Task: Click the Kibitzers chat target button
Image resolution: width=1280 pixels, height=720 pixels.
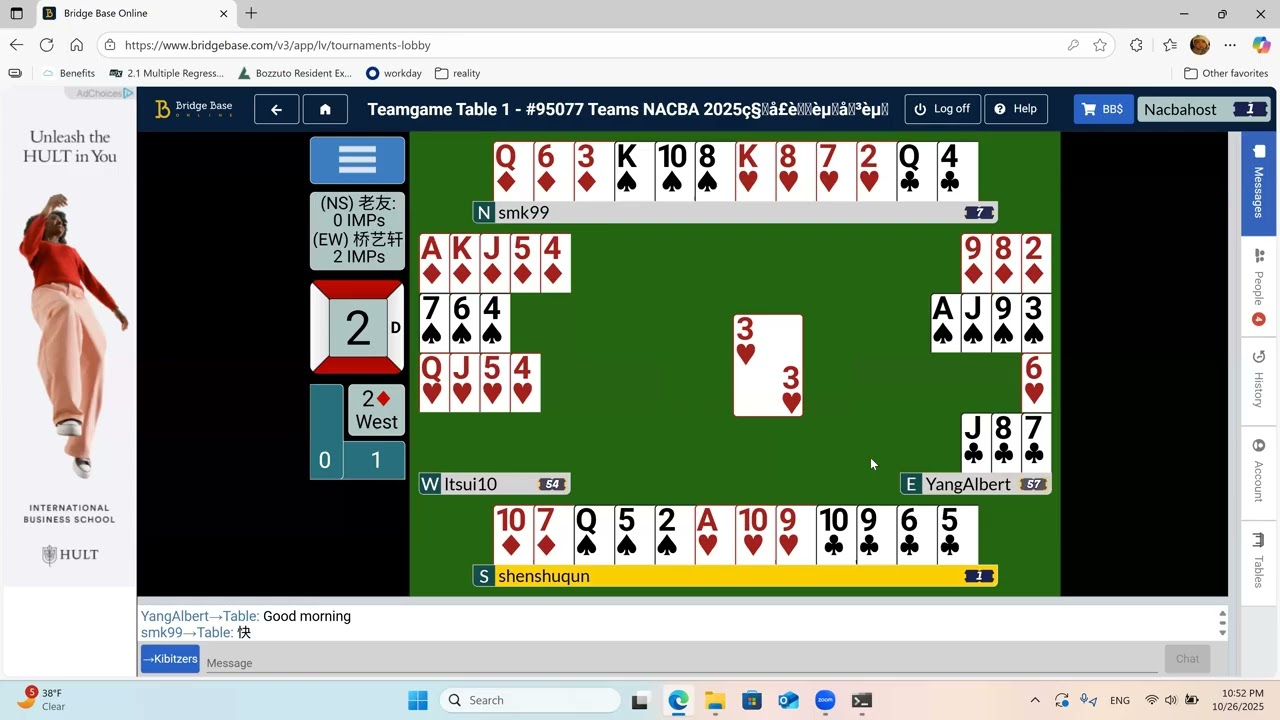Action: (170, 659)
